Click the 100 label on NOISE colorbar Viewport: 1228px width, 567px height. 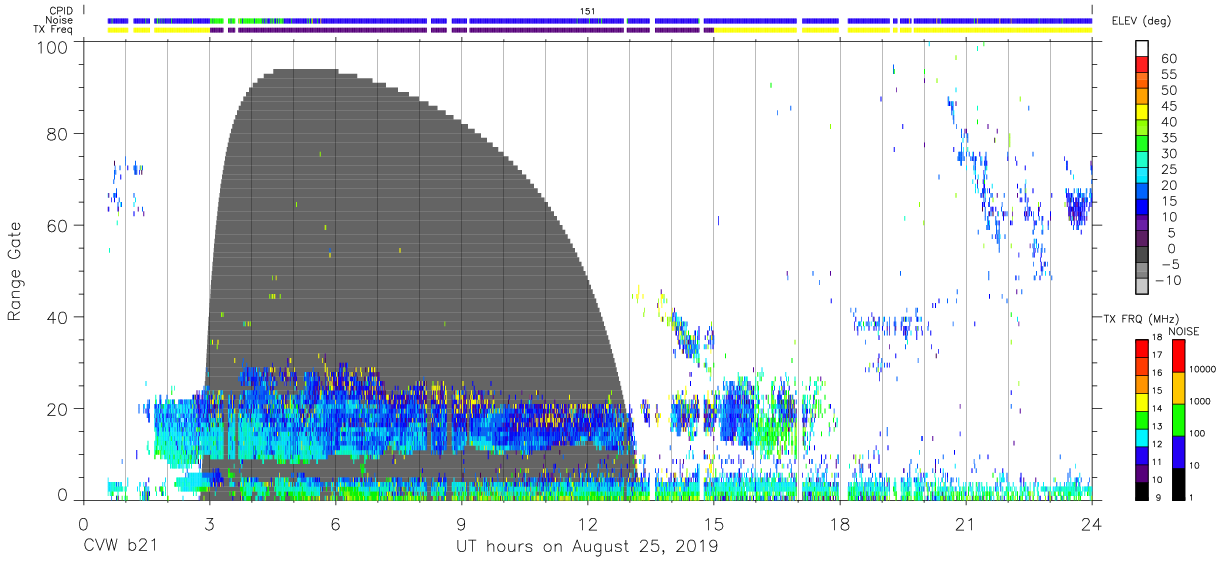click(1198, 434)
